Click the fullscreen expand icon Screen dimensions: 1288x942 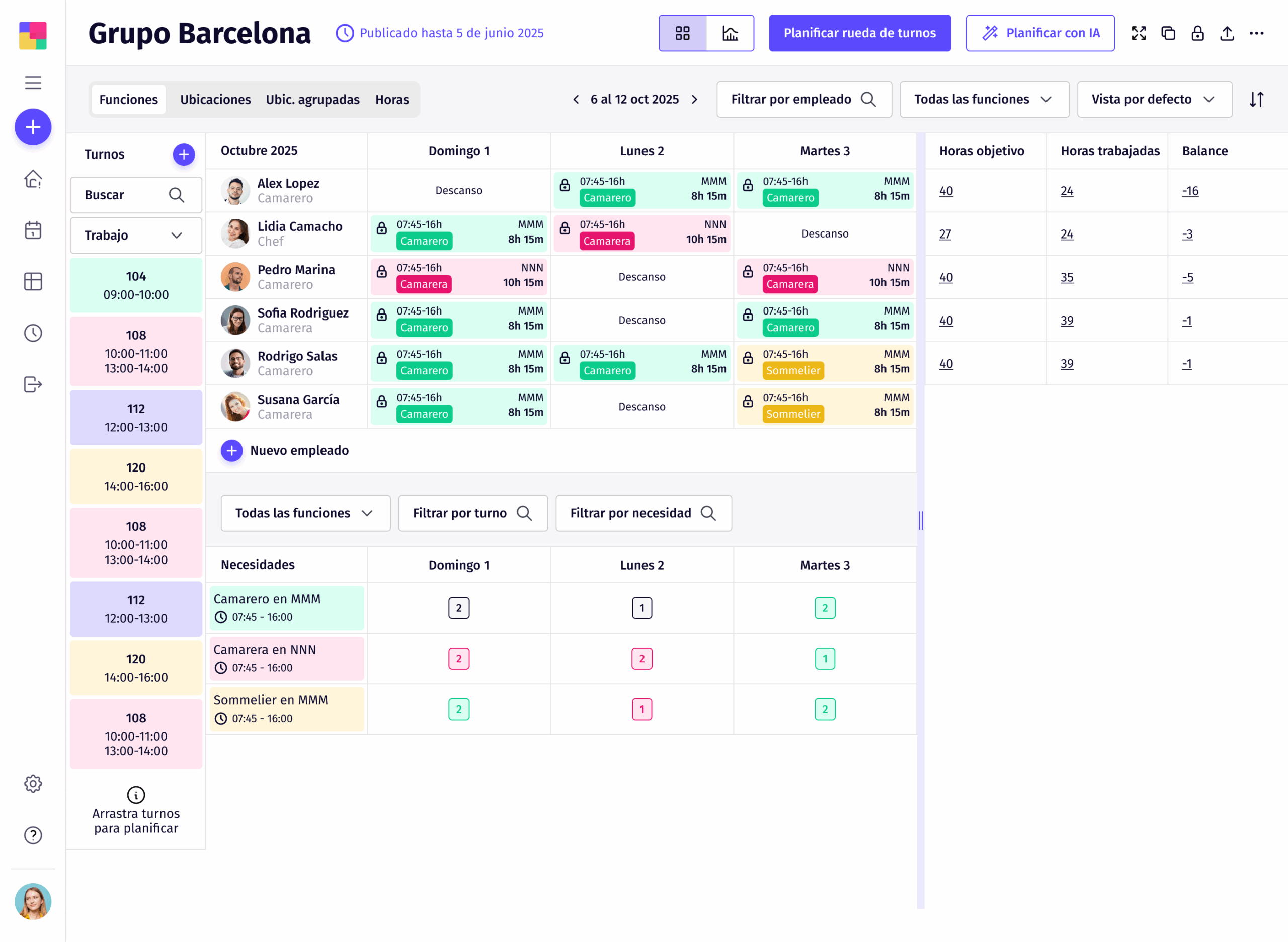(1139, 33)
